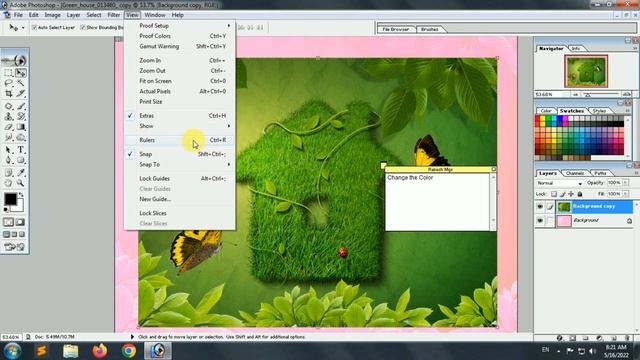Select the Rectangular Marquee tool

point(8,73)
